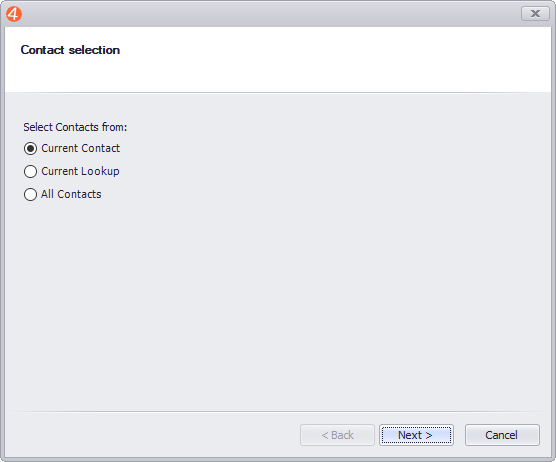
Task: Click the orange 4 application icon
Action: point(14,14)
